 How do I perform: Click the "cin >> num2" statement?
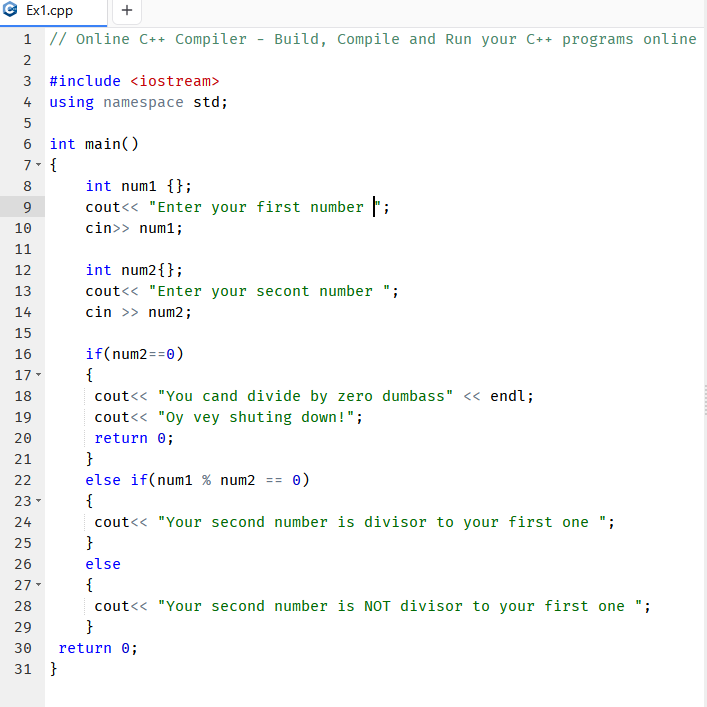coord(138,312)
